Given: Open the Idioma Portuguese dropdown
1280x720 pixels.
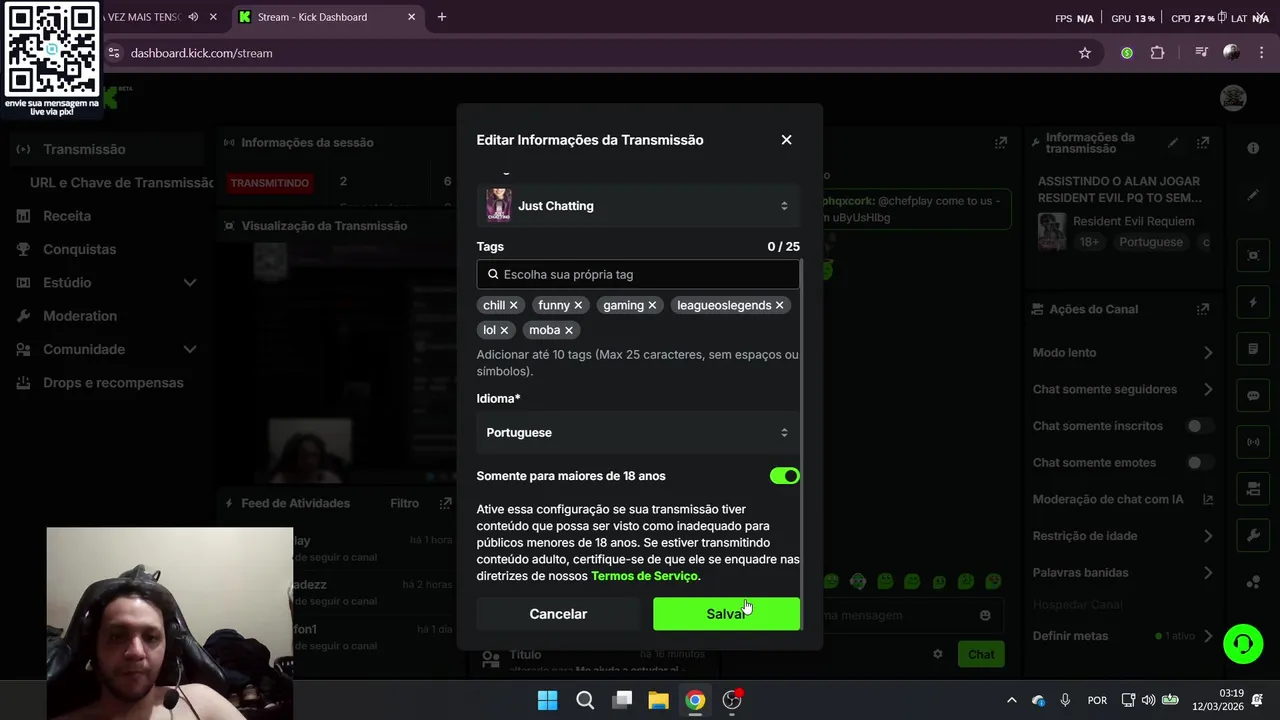Looking at the screenshot, I should 638,433.
